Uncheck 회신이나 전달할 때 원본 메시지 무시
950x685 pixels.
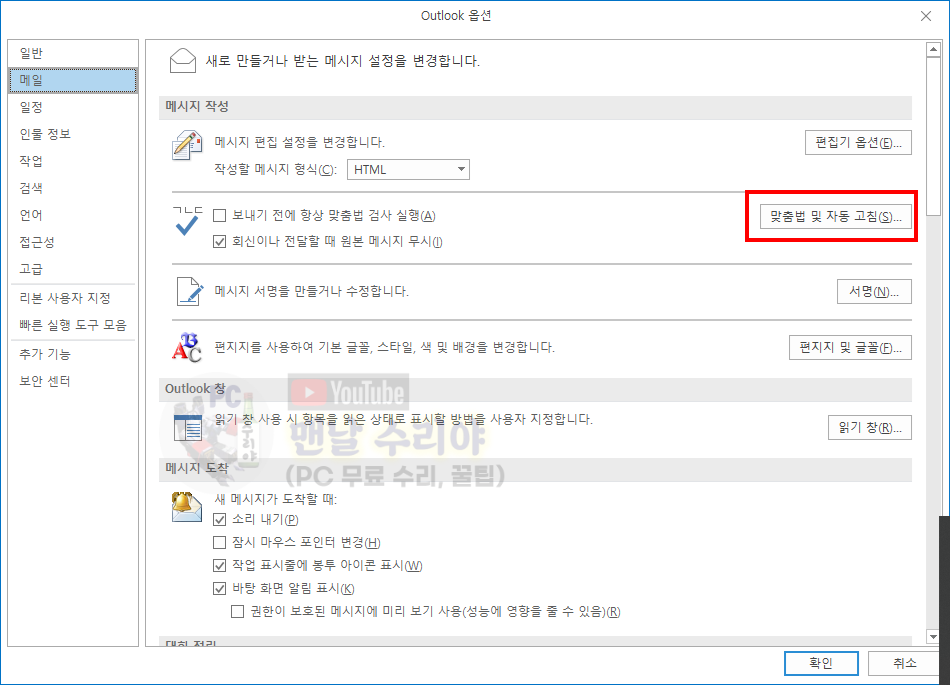[x=220, y=242]
